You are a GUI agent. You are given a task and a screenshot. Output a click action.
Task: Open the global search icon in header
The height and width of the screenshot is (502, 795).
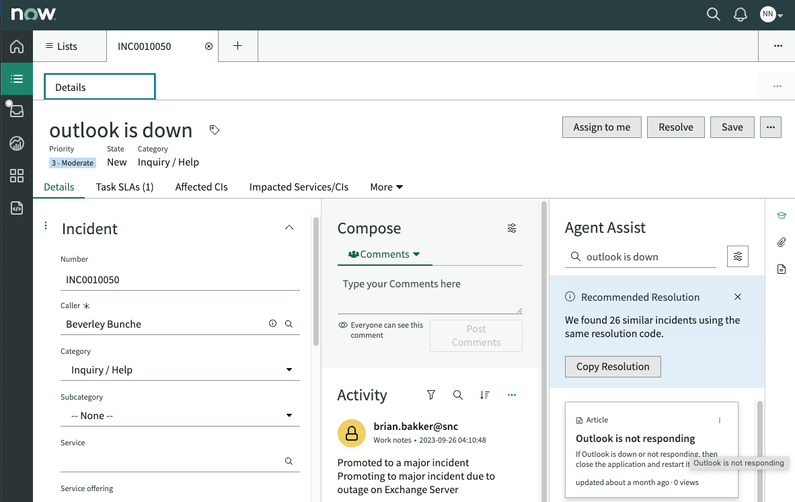click(713, 14)
